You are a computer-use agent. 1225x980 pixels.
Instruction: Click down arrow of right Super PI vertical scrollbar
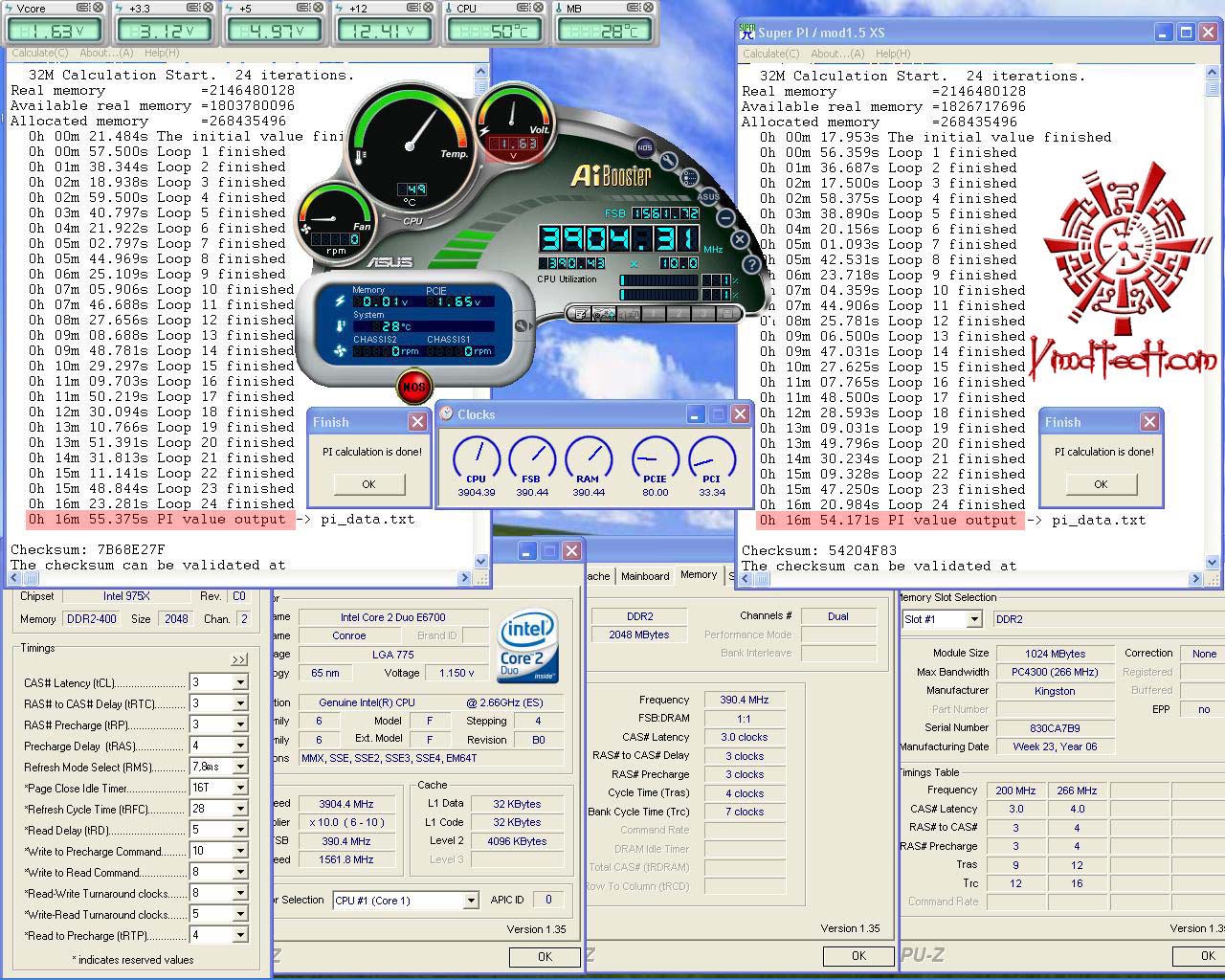click(1211, 563)
